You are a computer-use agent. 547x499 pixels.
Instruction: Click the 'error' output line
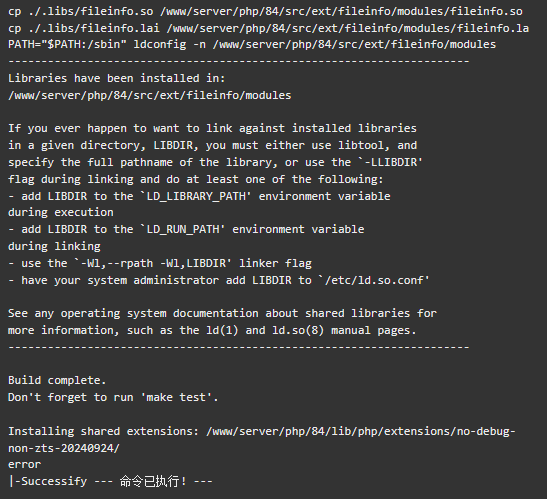pyautogui.click(x=24, y=464)
